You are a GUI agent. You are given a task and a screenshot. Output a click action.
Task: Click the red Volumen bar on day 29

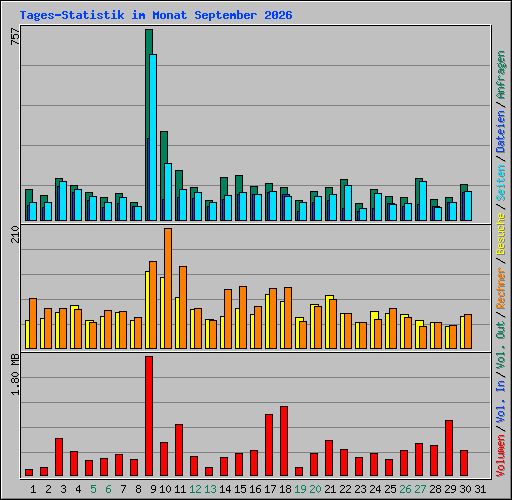tap(449, 448)
